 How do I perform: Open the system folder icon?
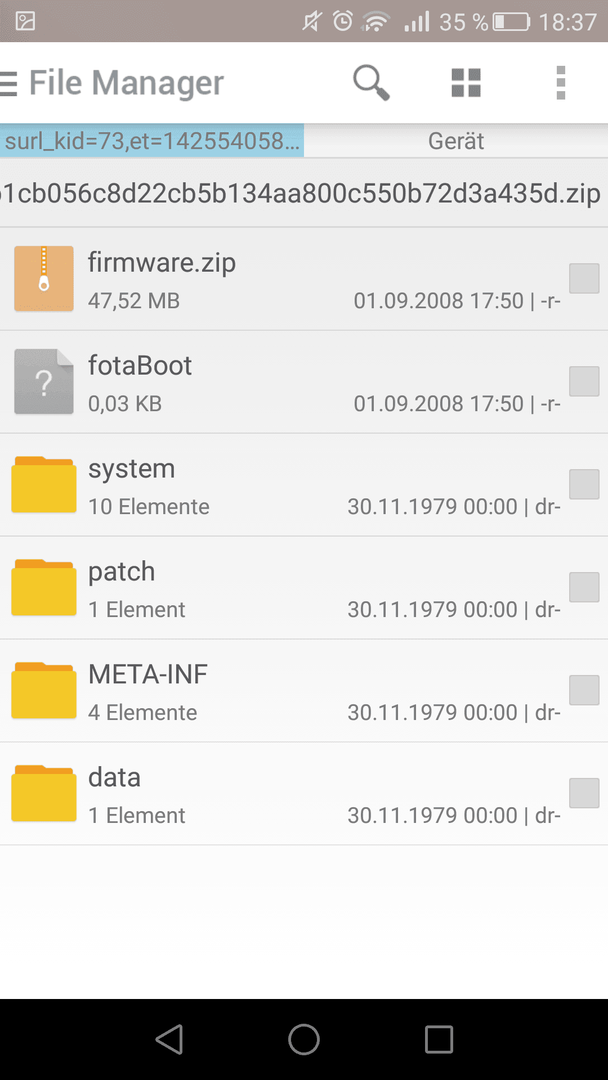44,484
